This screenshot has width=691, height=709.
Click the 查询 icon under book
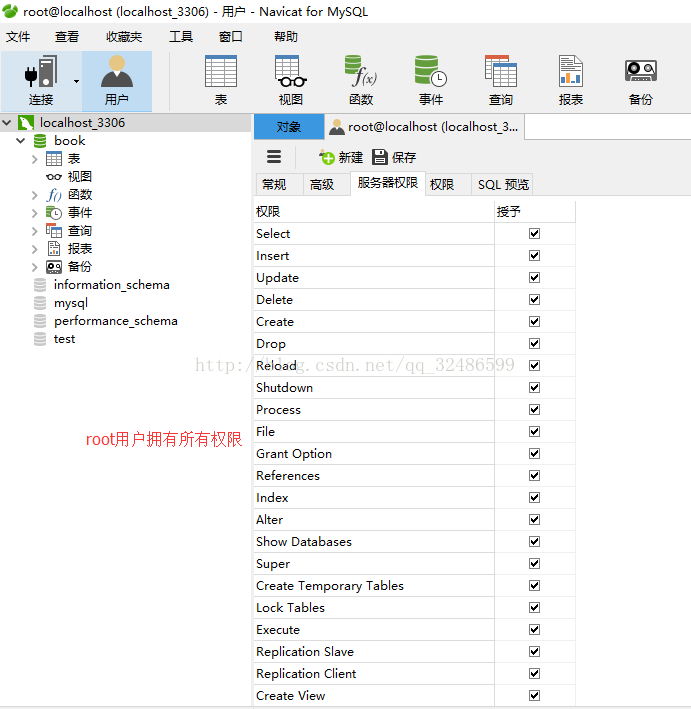click(x=54, y=231)
